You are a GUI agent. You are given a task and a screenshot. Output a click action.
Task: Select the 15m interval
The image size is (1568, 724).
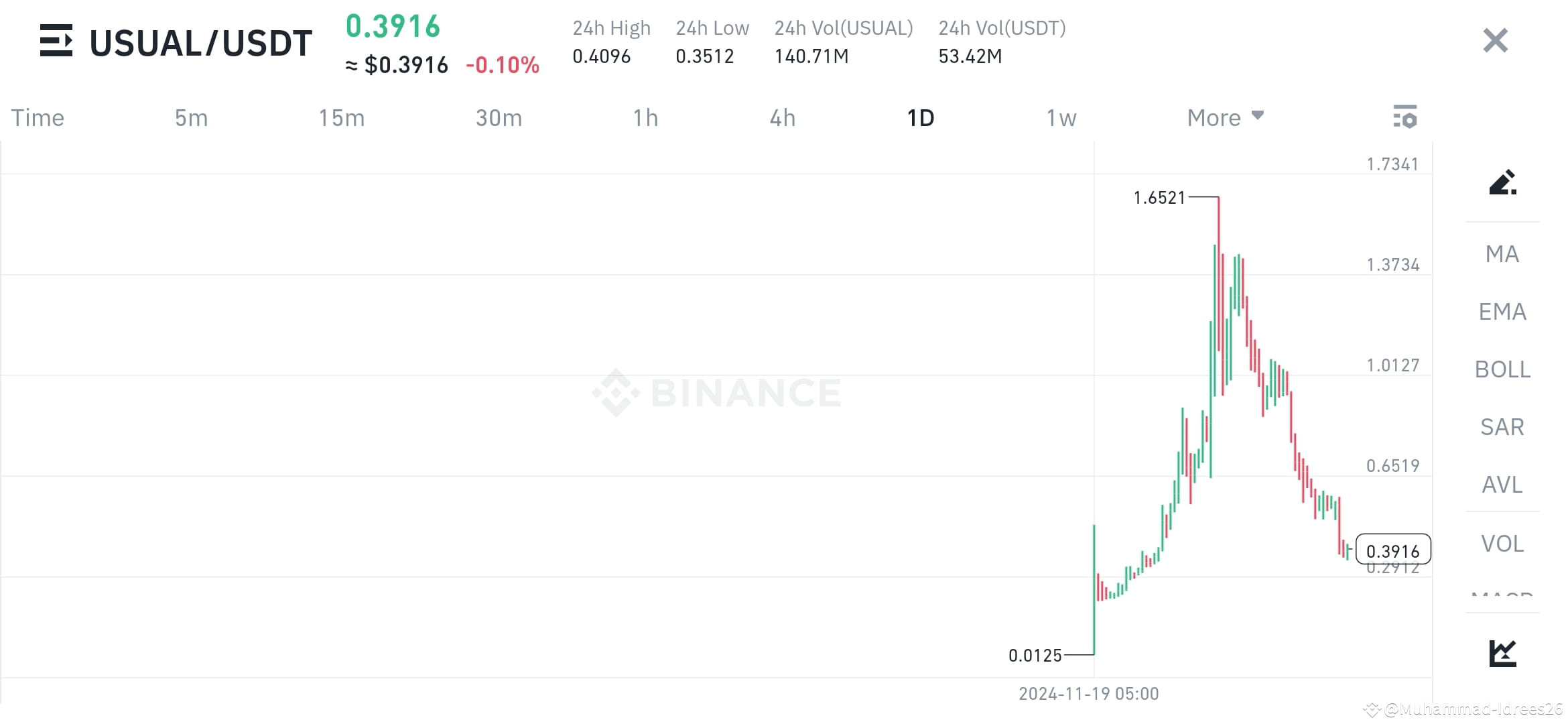coord(341,117)
